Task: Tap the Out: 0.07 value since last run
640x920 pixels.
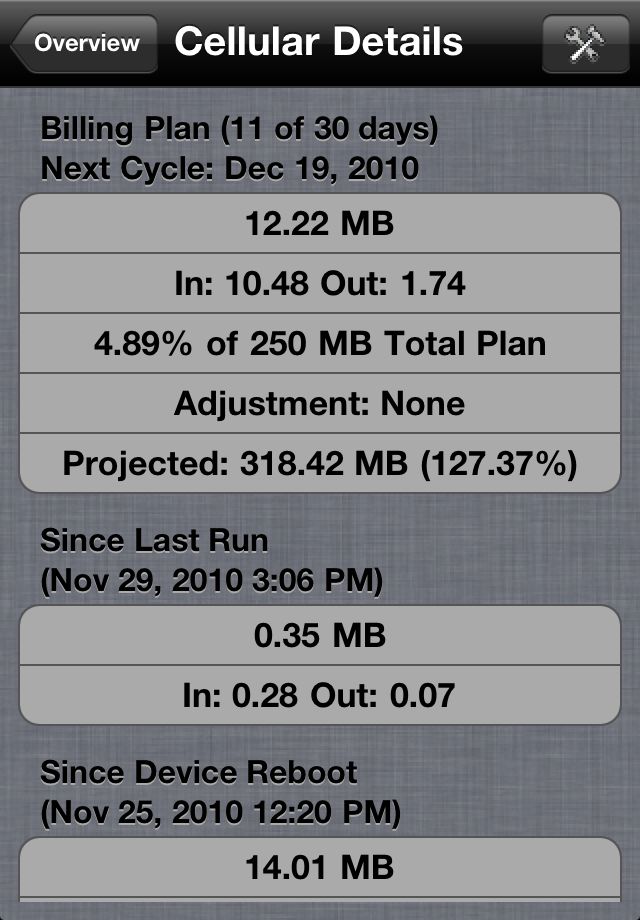Action: click(x=382, y=695)
